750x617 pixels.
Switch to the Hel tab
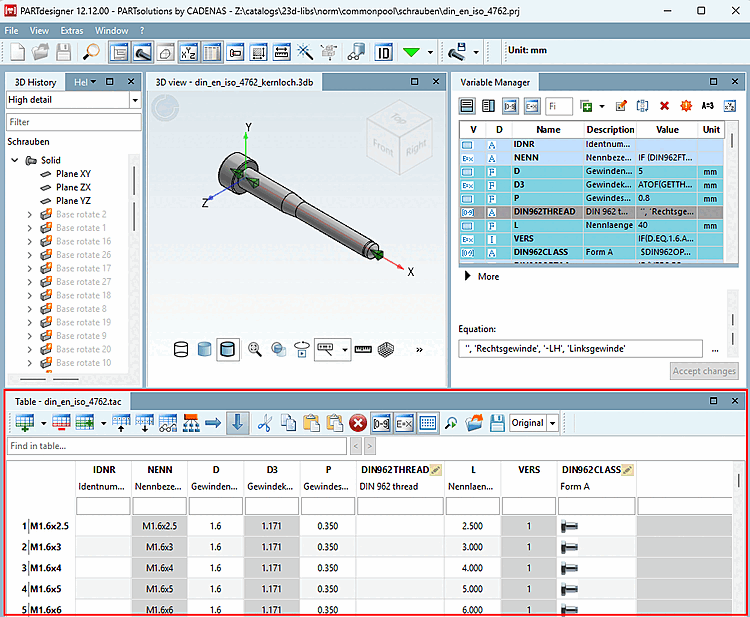pyautogui.click(x=81, y=82)
